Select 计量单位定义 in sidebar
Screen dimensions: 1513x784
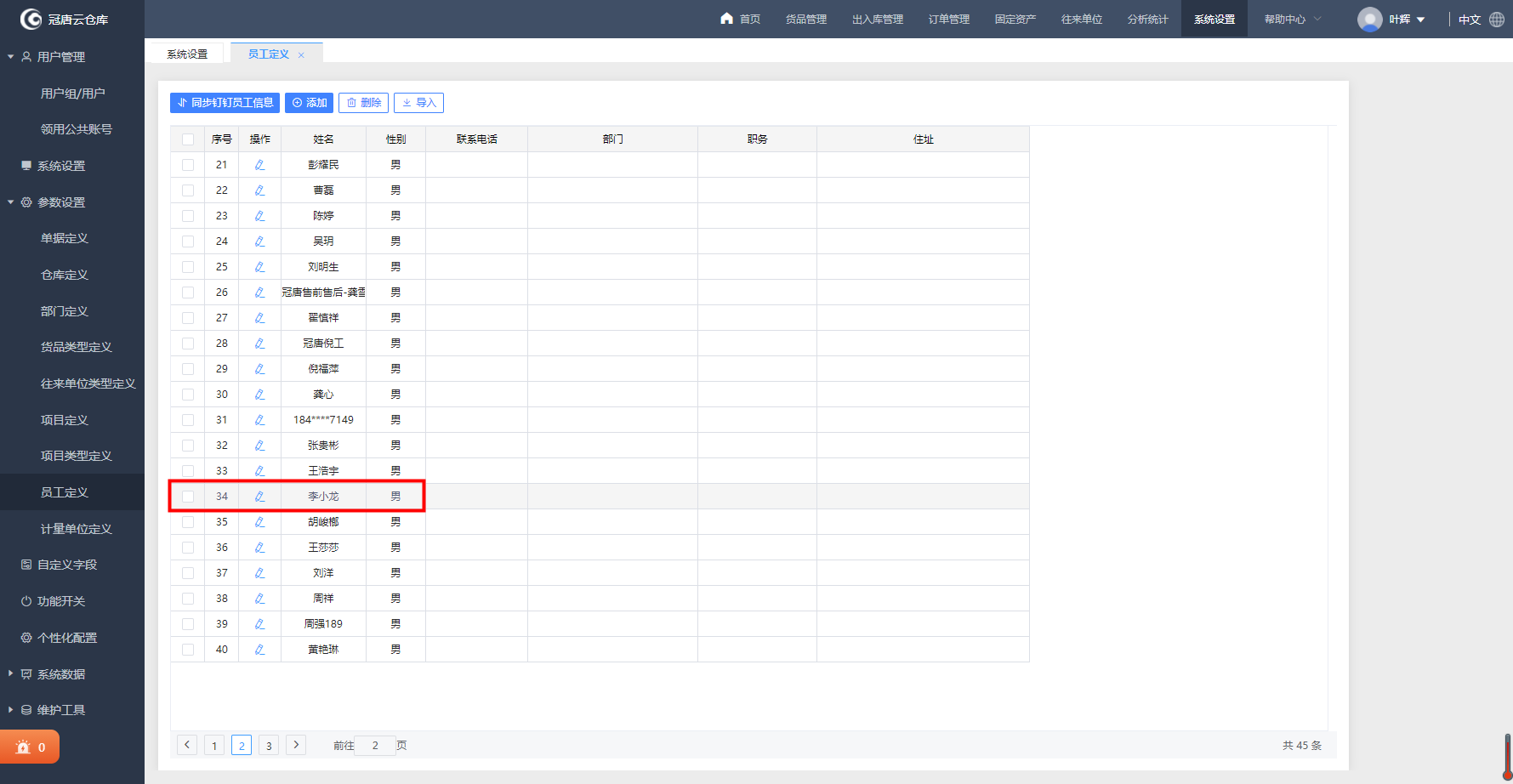point(77,529)
